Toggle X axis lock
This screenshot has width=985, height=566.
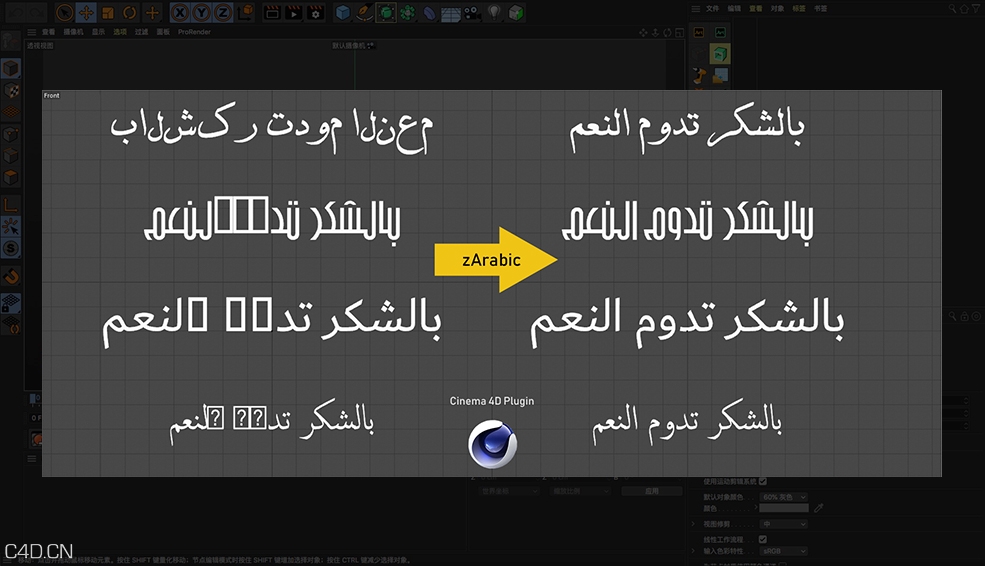click(x=180, y=12)
